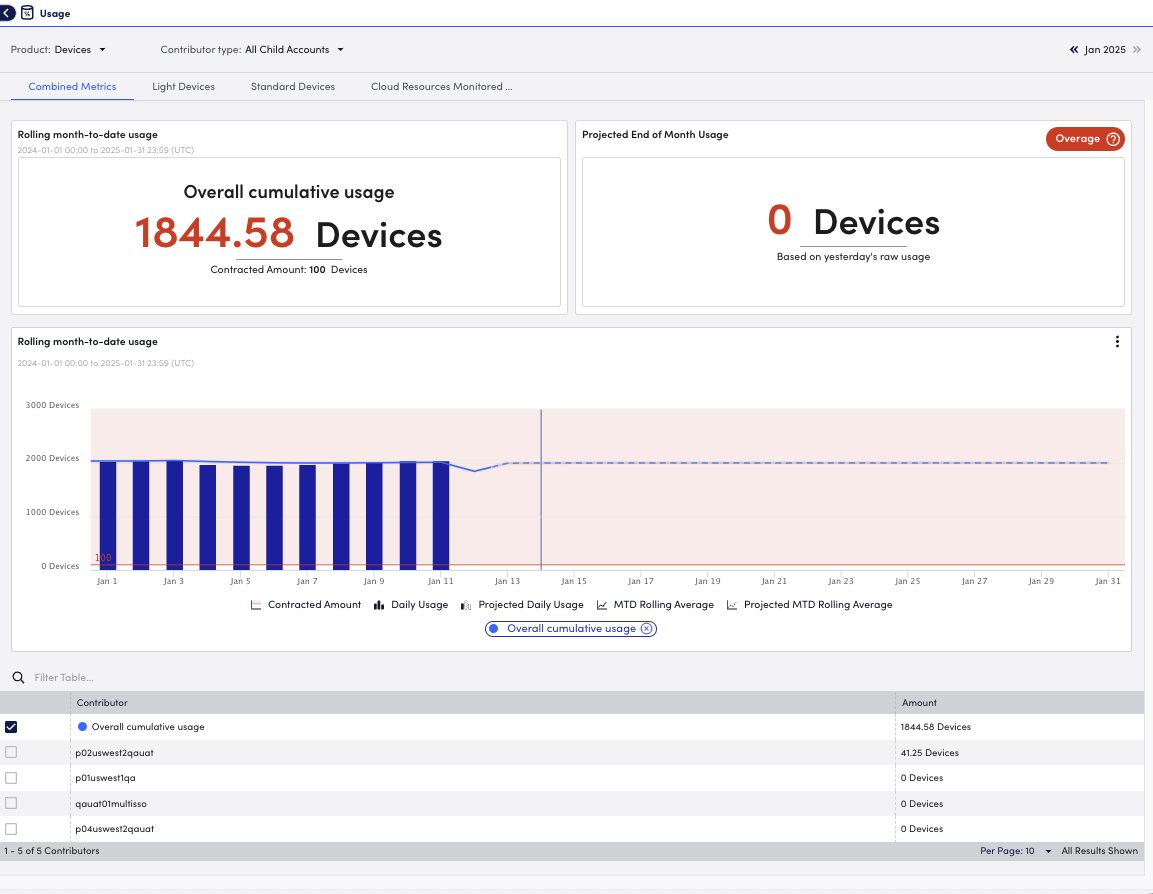Image resolution: width=1153 pixels, height=894 pixels.
Task: Toggle MTD Rolling Average legend label
Action: click(x=663, y=604)
